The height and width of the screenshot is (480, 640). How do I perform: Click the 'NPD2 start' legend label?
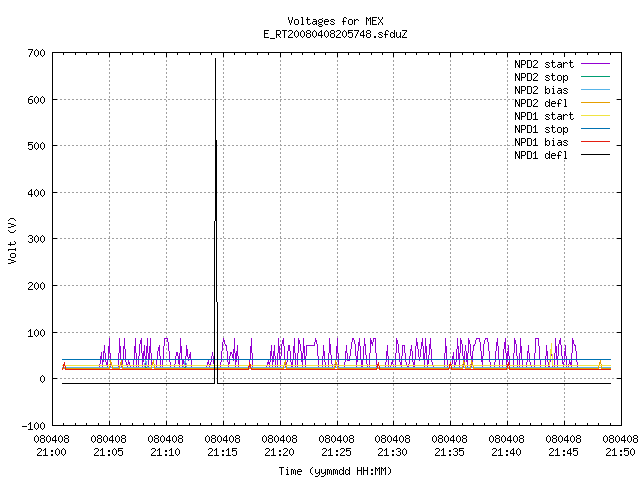point(544,64)
